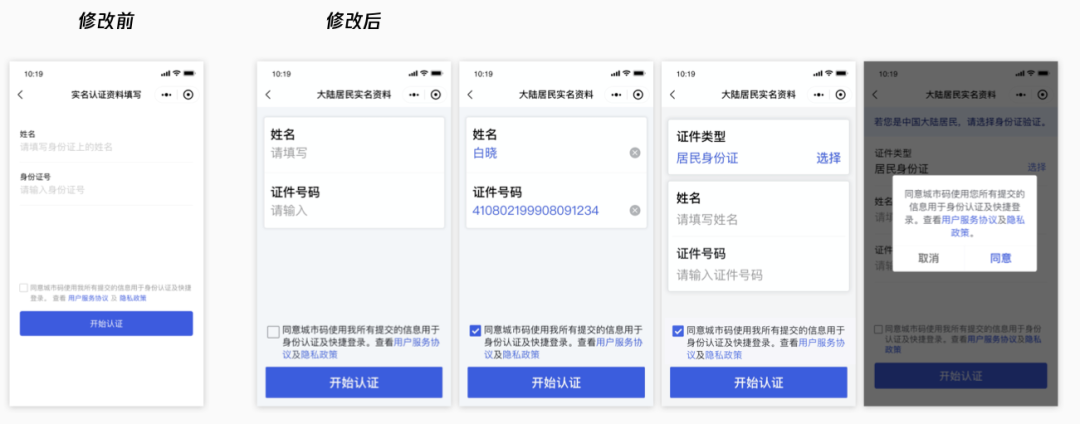Clear the 白晓 name with its X icon
The height and width of the screenshot is (424, 1080).
point(635,153)
